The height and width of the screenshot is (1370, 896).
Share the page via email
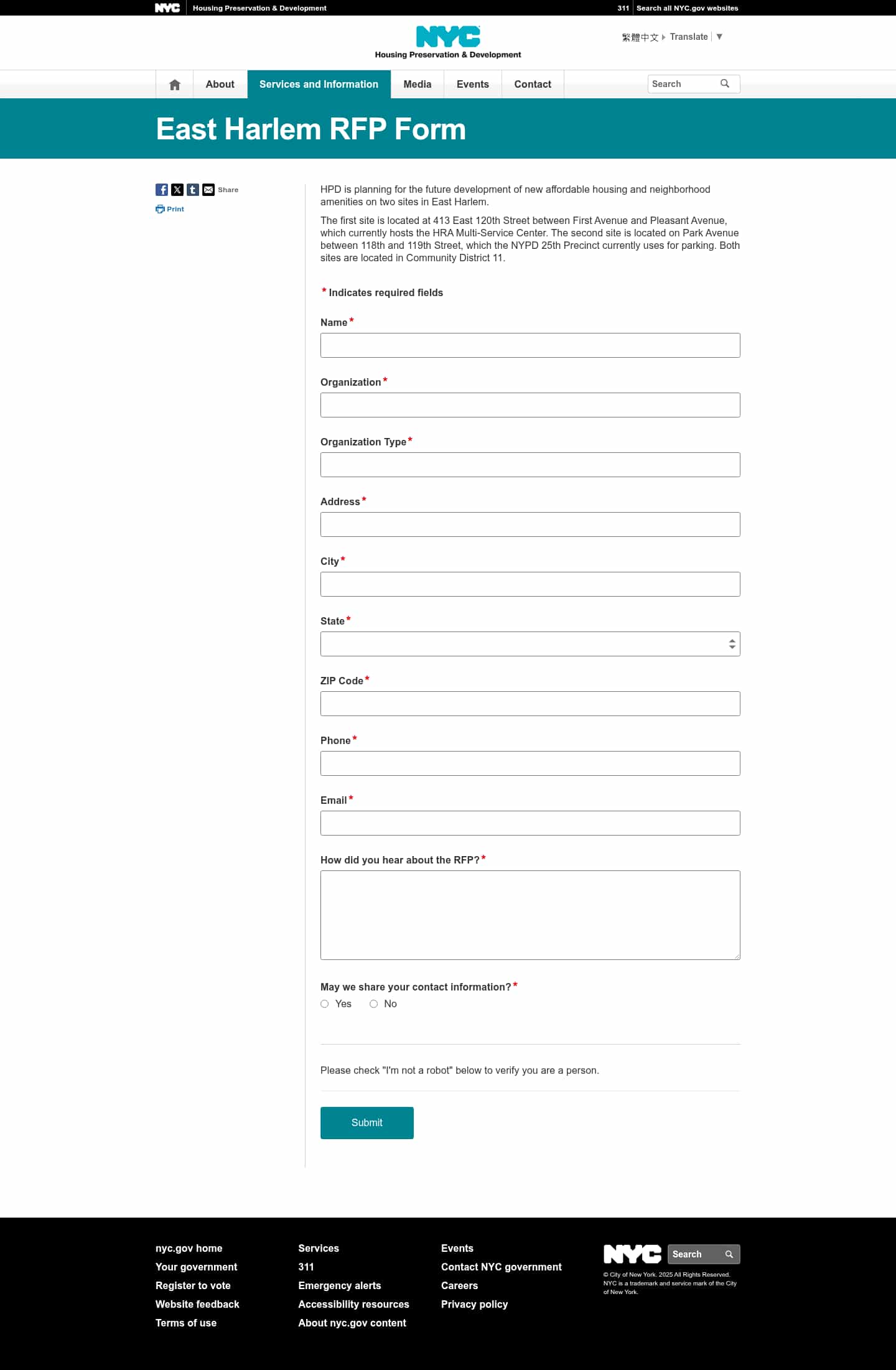pyautogui.click(x=208, y=190)
